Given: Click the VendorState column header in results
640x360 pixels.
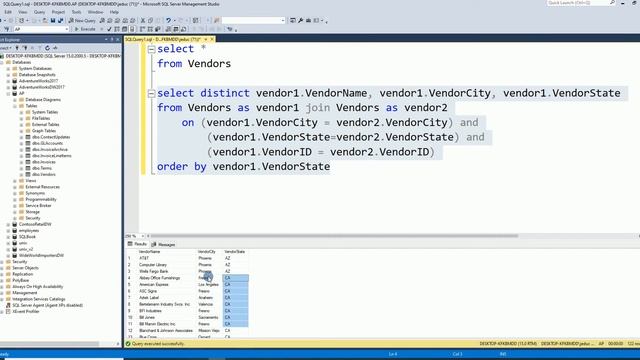Looking at the screenshot, I should [235, 251].
